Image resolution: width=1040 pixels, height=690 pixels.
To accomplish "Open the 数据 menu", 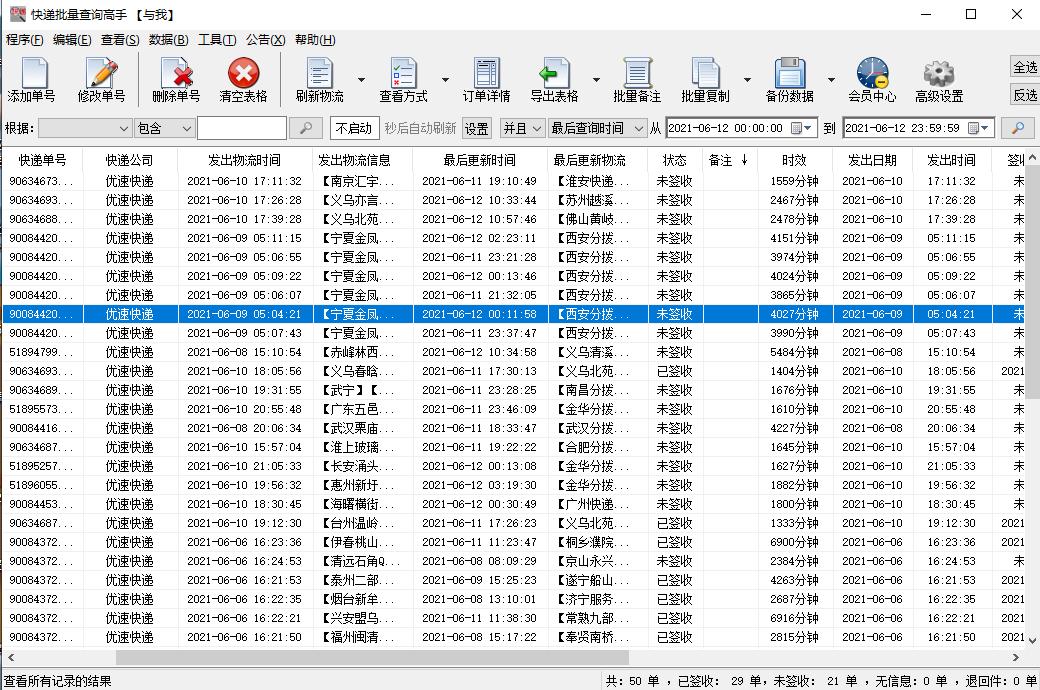I will (167, 40).
